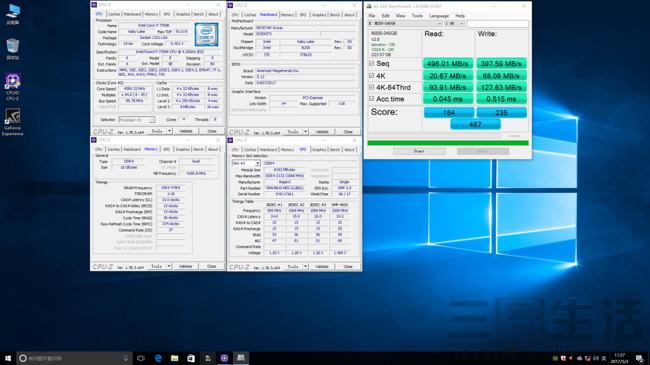Open the memory Slot #2 selection dropdown
Screen dimensions: 650x365
(x=246, y=163)
